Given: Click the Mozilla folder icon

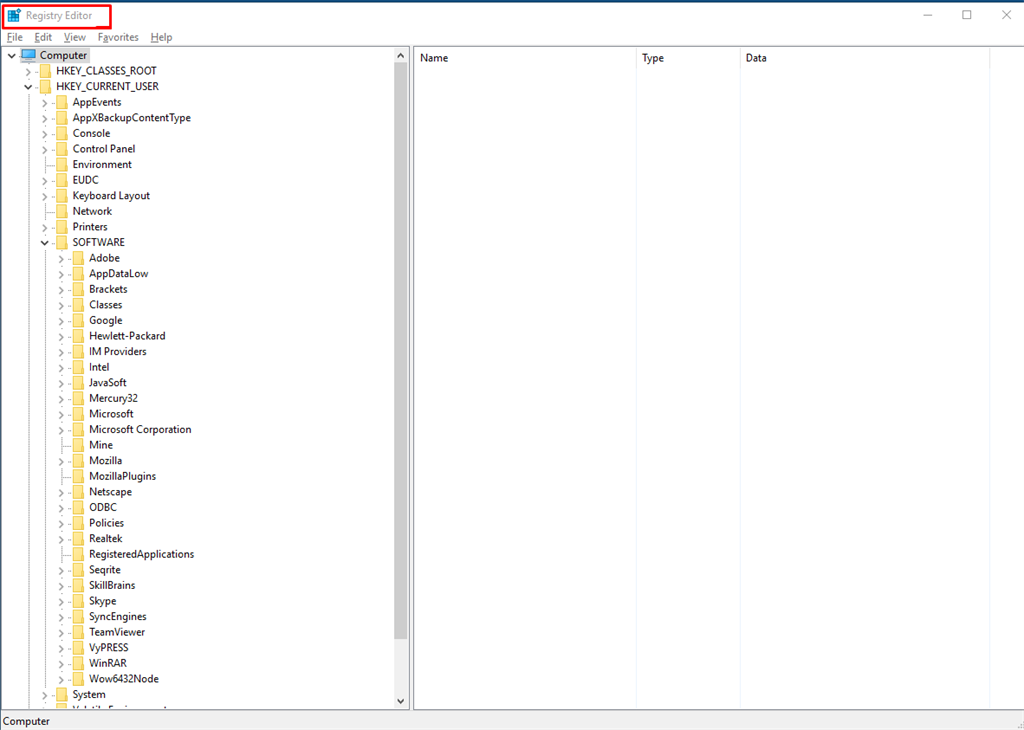Looking at the screenshot, I should [78, 461].
